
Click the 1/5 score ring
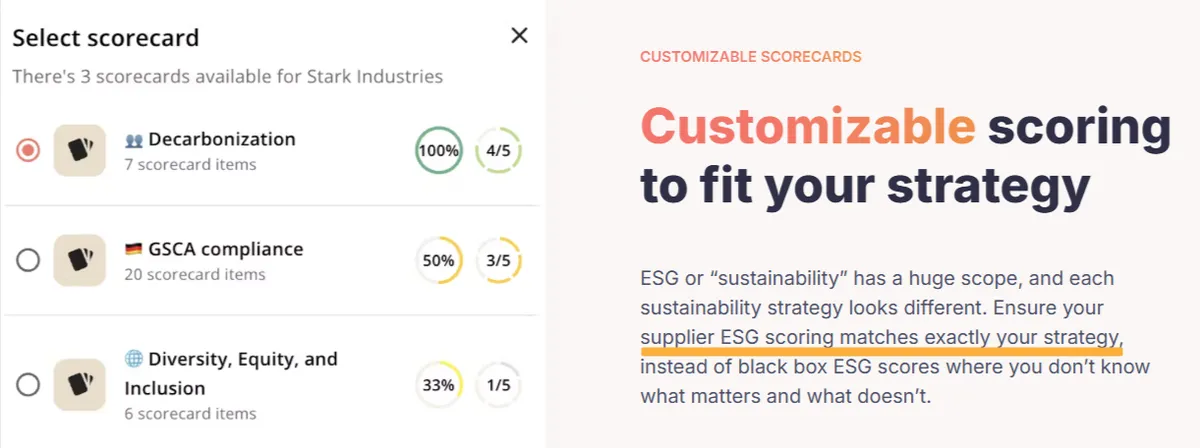point(498,384)
